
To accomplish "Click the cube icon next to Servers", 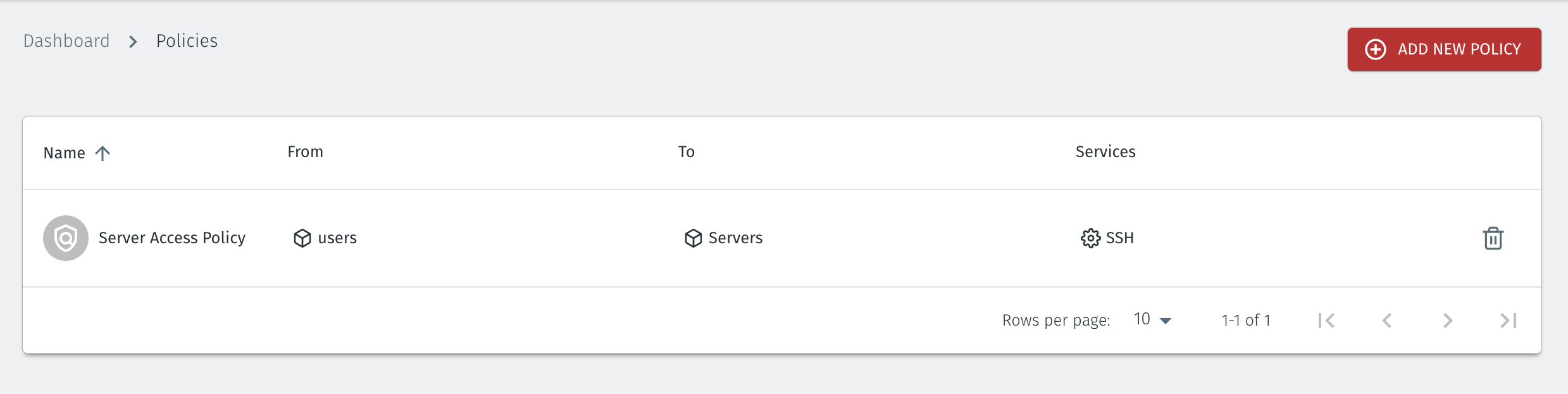I will pyautogui.click(x=694, y=238).
